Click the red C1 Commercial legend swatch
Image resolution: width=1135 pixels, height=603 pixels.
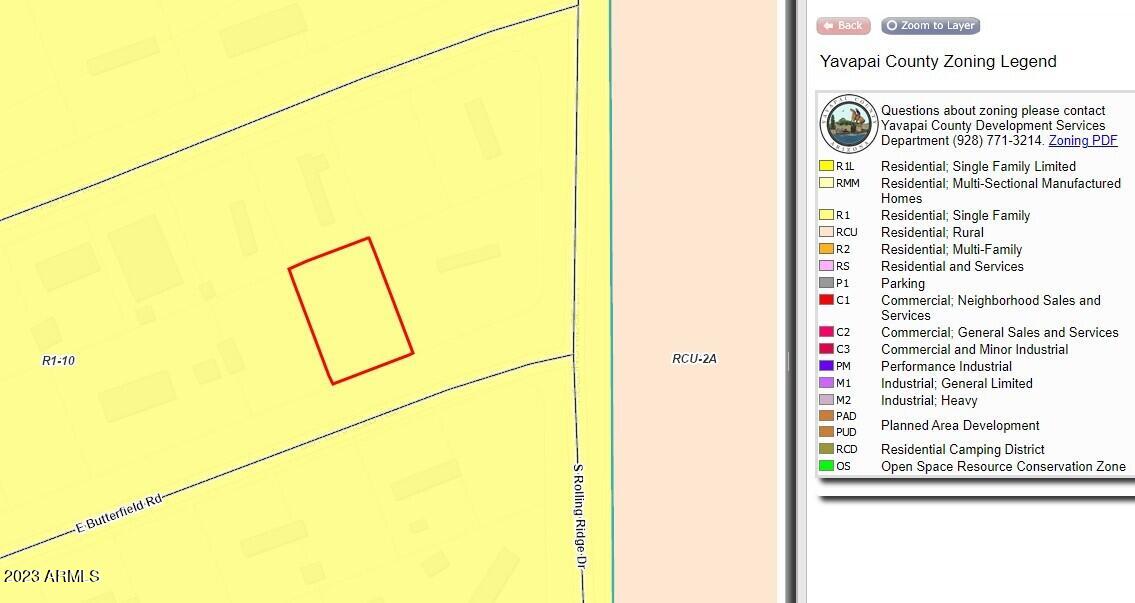point(826,300)
